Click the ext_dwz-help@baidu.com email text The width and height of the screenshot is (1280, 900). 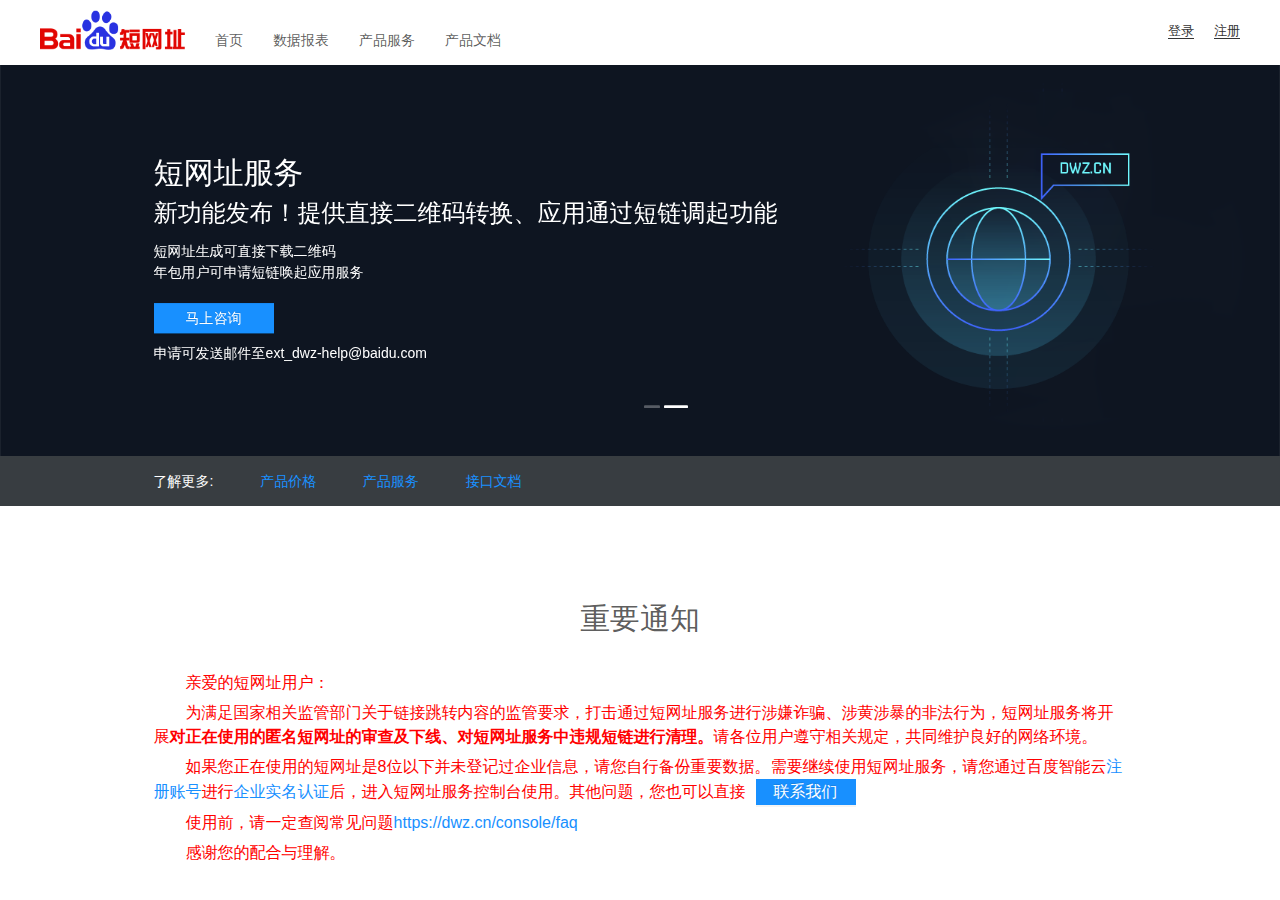tap(346, 353)
